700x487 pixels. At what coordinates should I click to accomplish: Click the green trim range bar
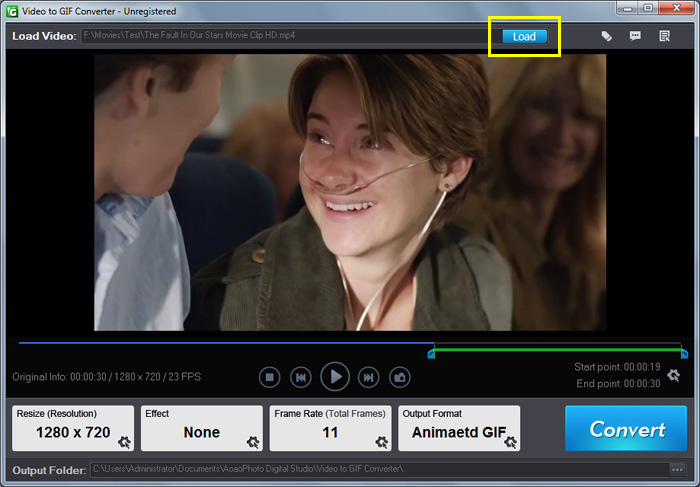click(558, 350)
